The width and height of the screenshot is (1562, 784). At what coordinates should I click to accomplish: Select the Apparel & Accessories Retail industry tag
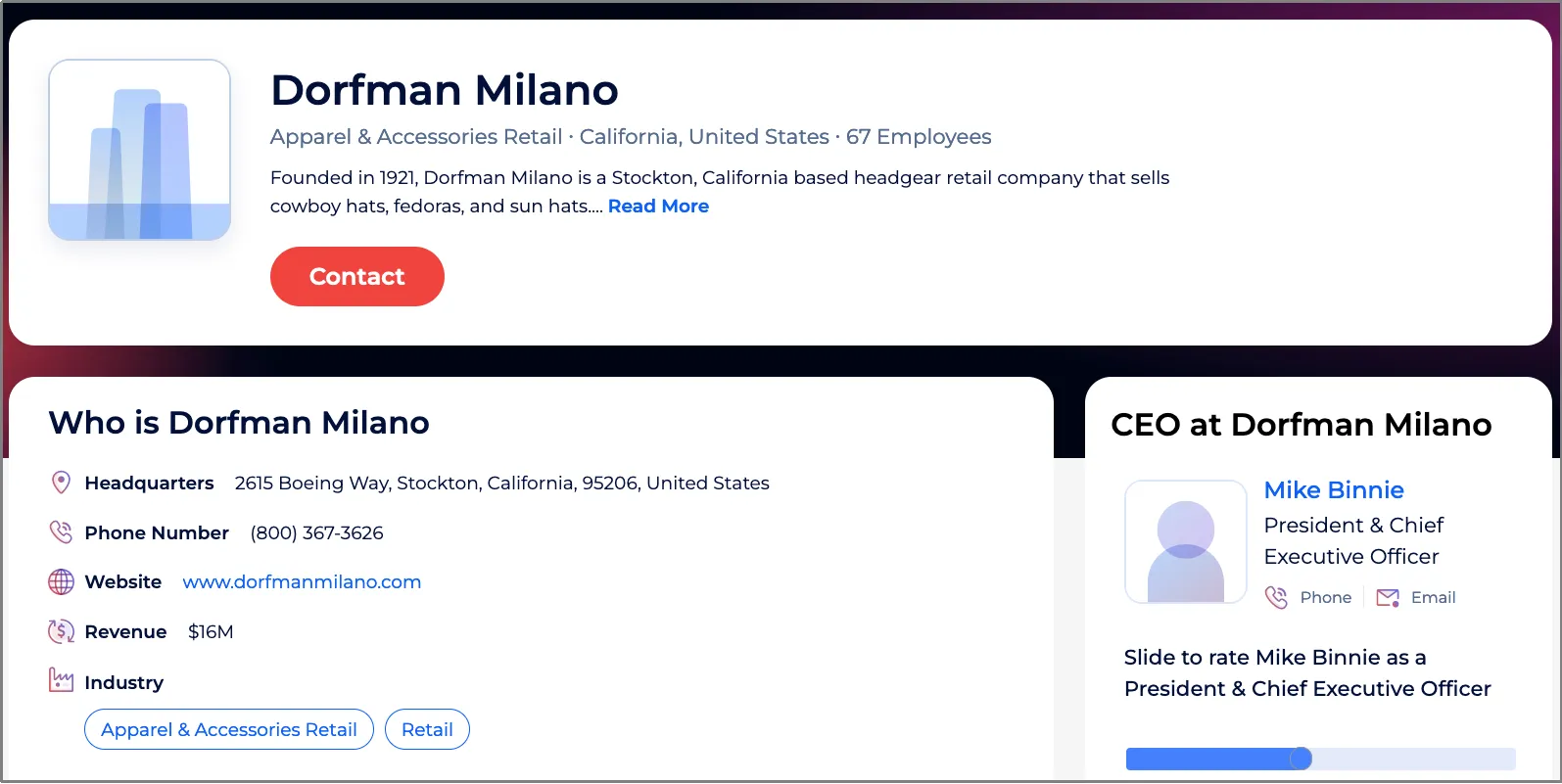(x=228, y=729)
